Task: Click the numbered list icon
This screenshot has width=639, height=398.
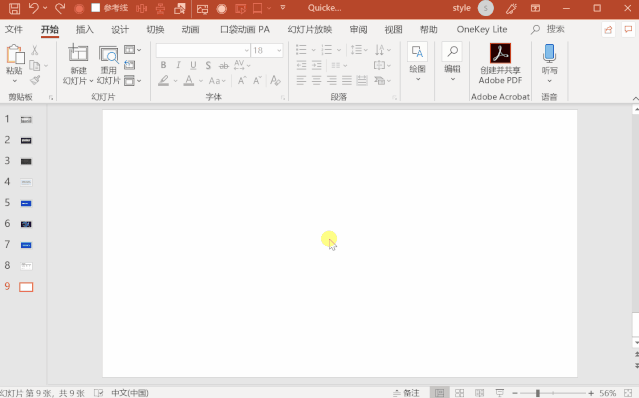Action: 326,50
